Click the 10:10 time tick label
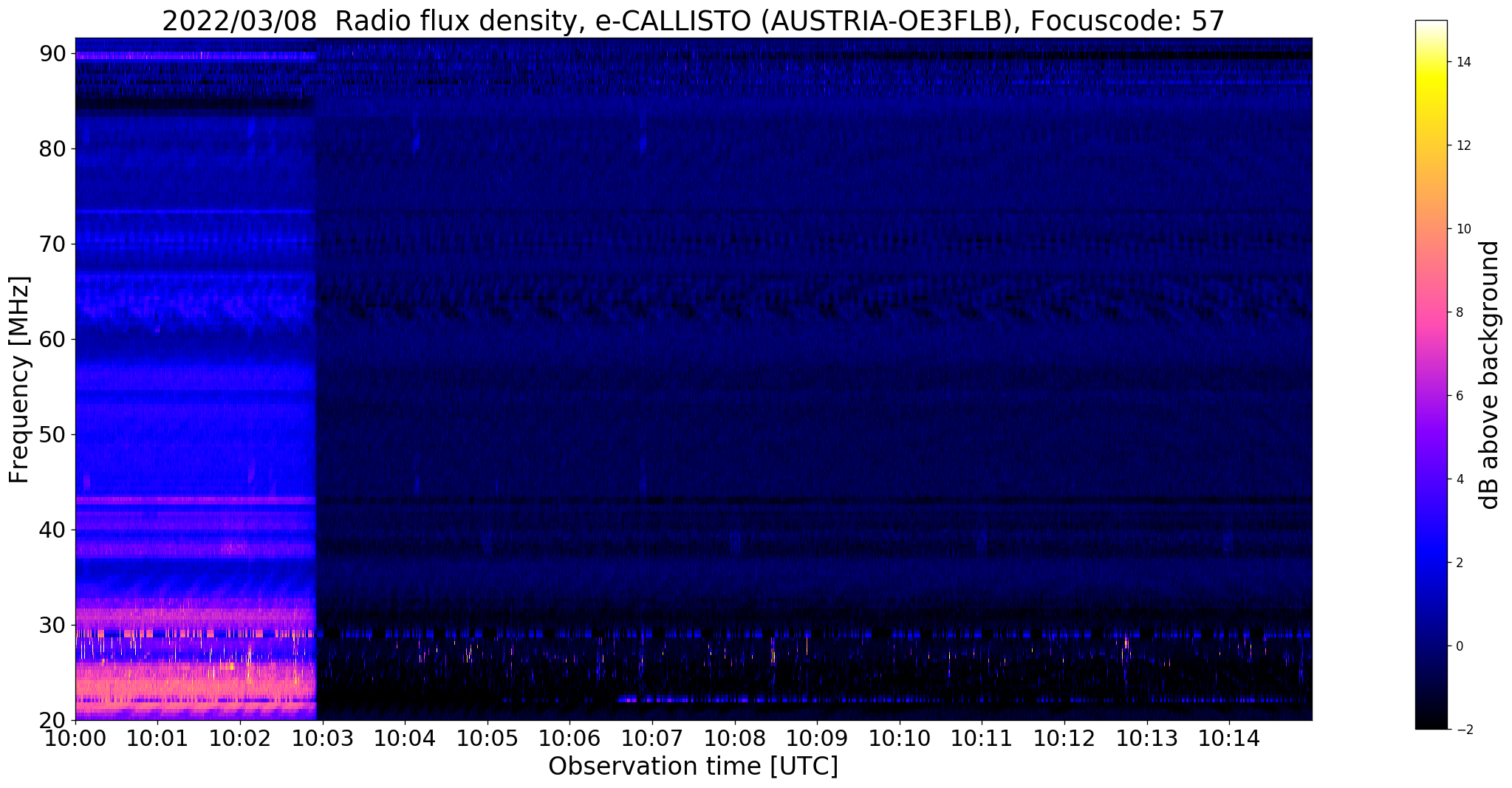Image resolution: width=1512 pixels, height=788 pixels. point(899,737)
